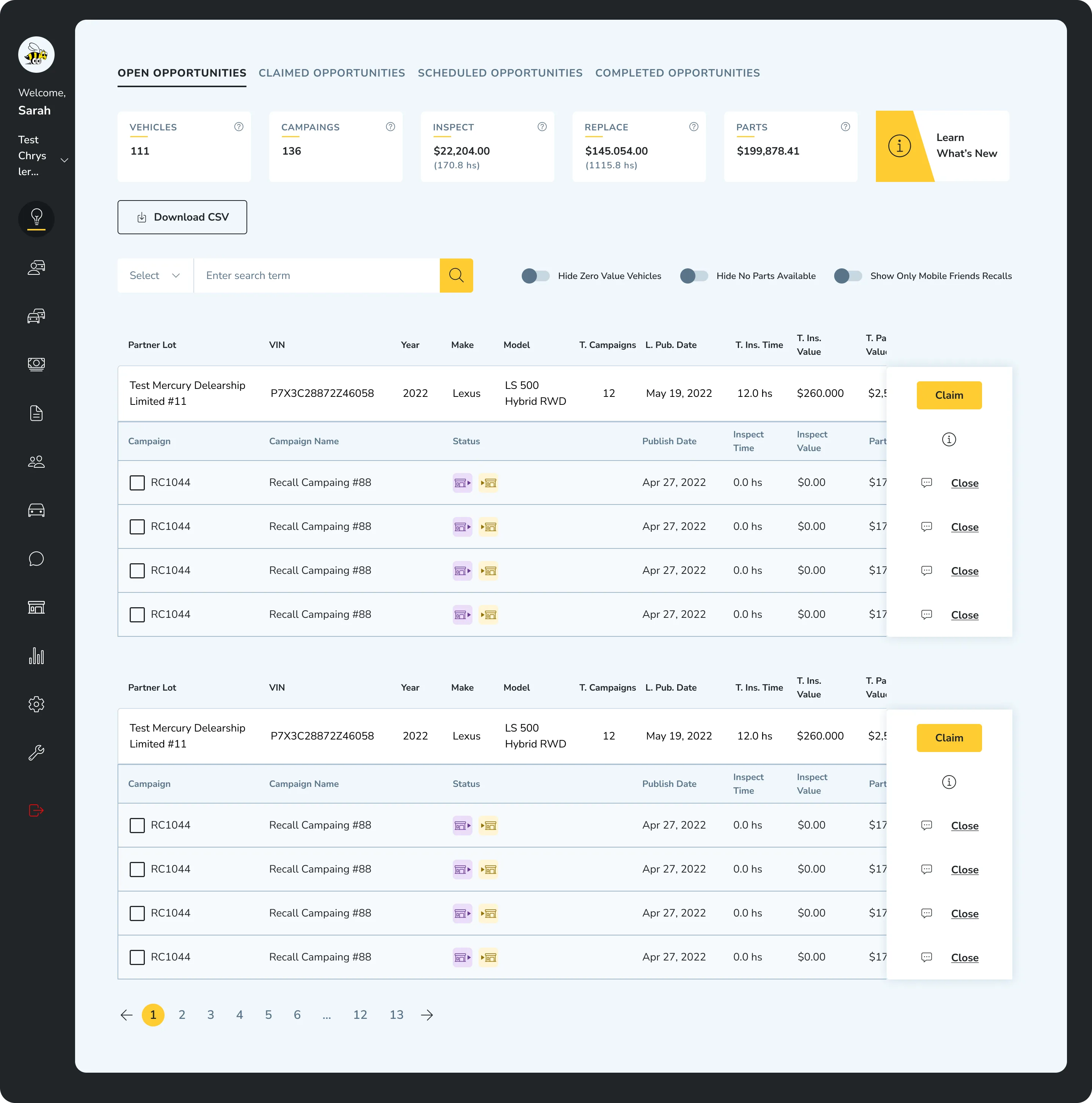The width and height of the screenshot is (1092, 1103).
Task: Click the info icon next to VEHICLES
Action: [239, 127]
